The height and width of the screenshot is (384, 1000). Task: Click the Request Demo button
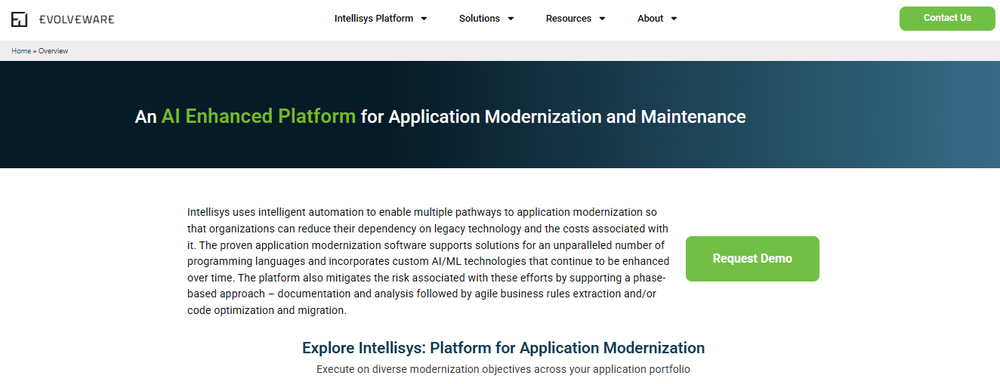pyautogui.click(x=753, y=258)
